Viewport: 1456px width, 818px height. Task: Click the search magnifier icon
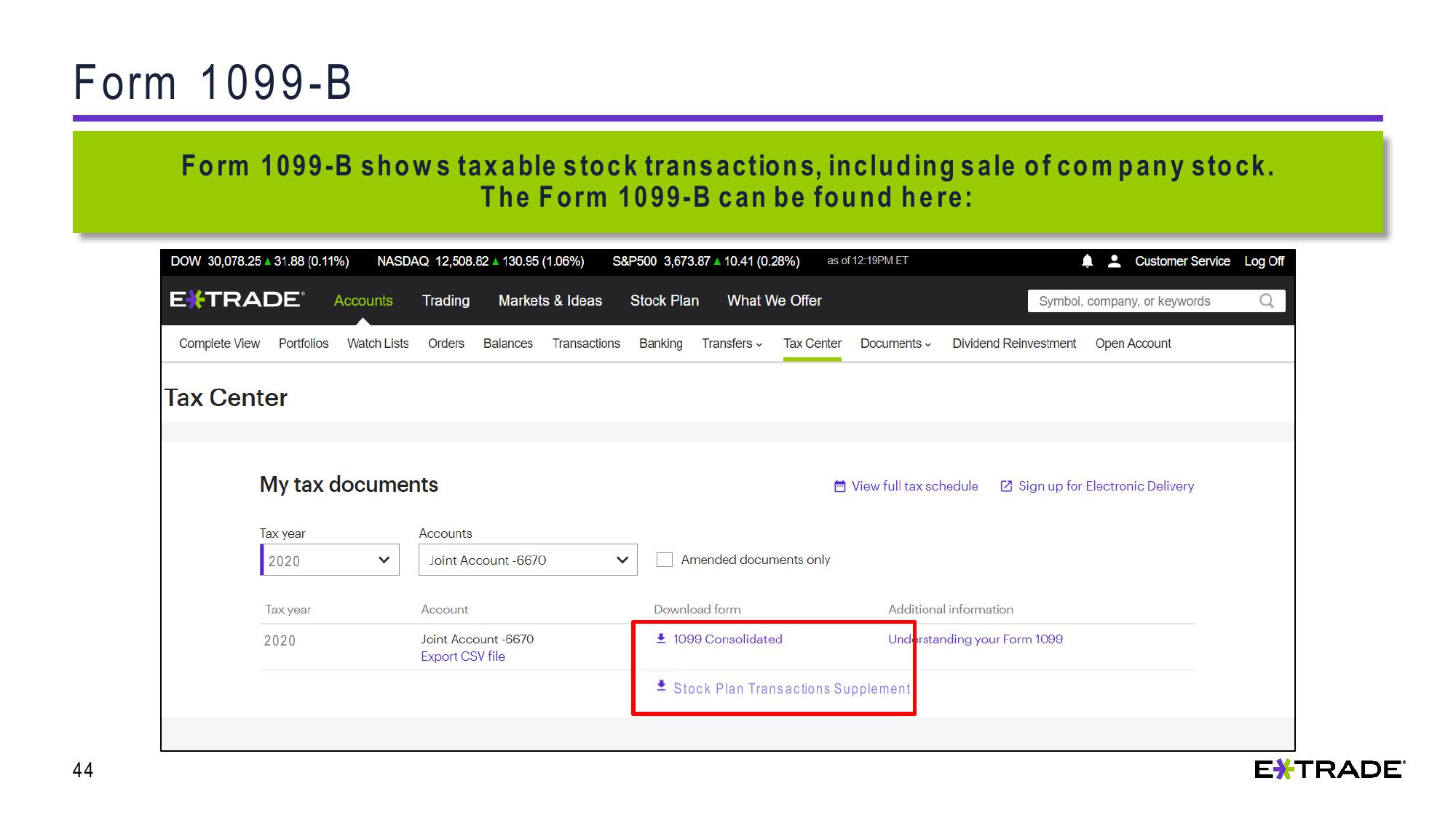point(1267,301)
